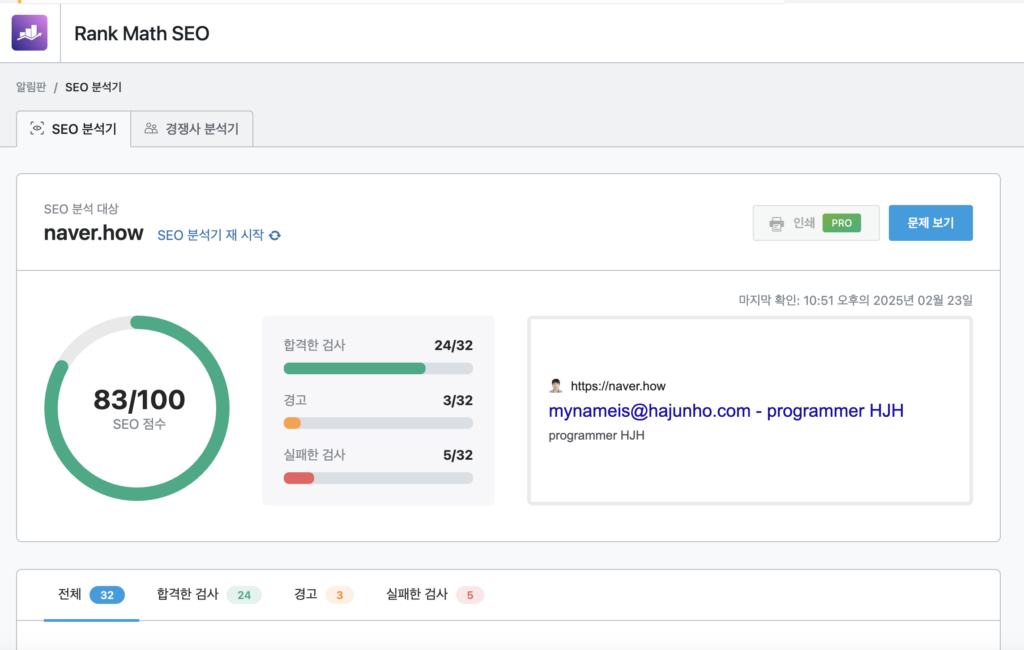This screenshot has height=650, width=1024.
Task: Click the site favicon beside https://naver.how
Action: pos(556,385)
